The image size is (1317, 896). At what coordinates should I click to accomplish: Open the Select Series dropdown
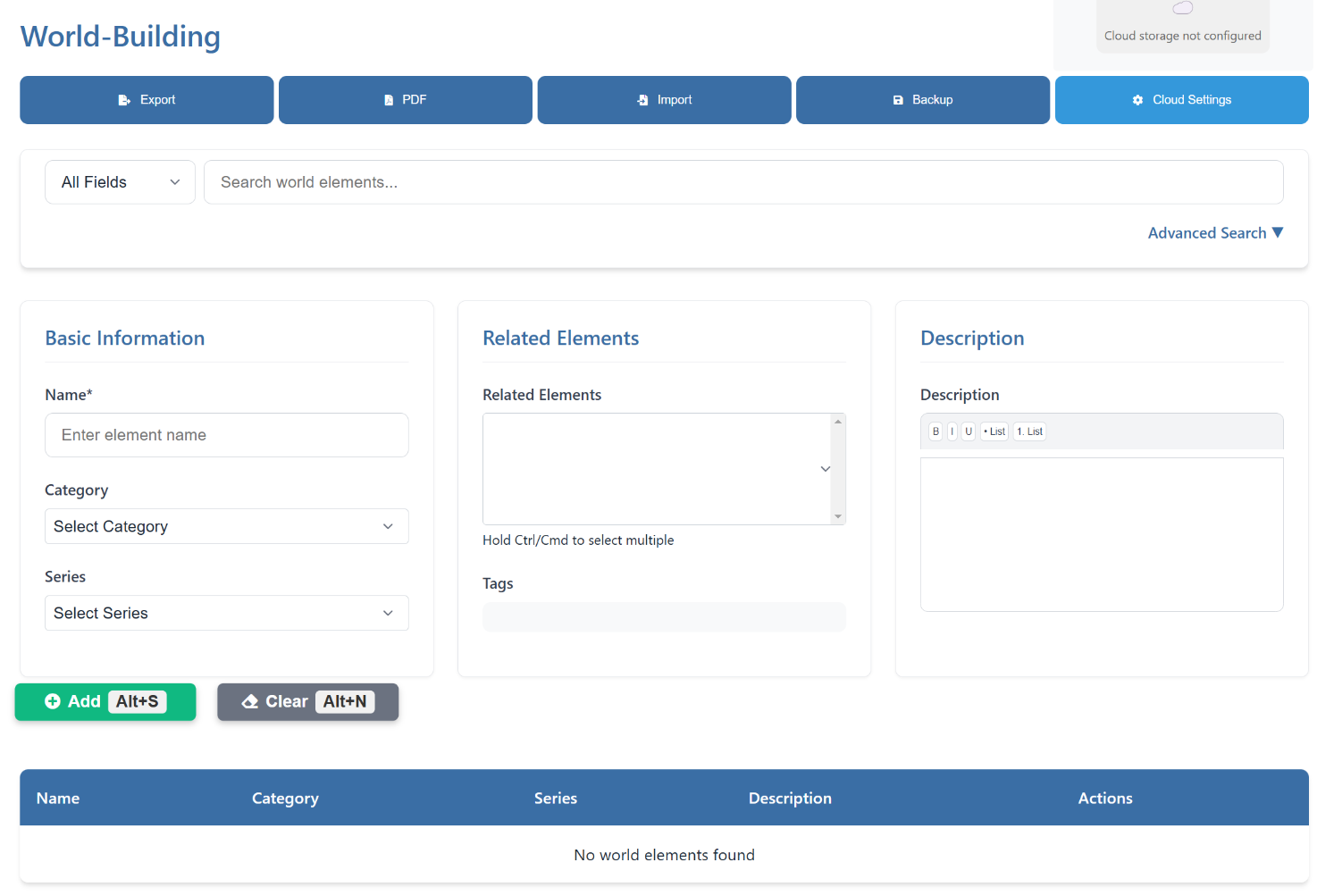pyautogui.click(x=227, y=613)
